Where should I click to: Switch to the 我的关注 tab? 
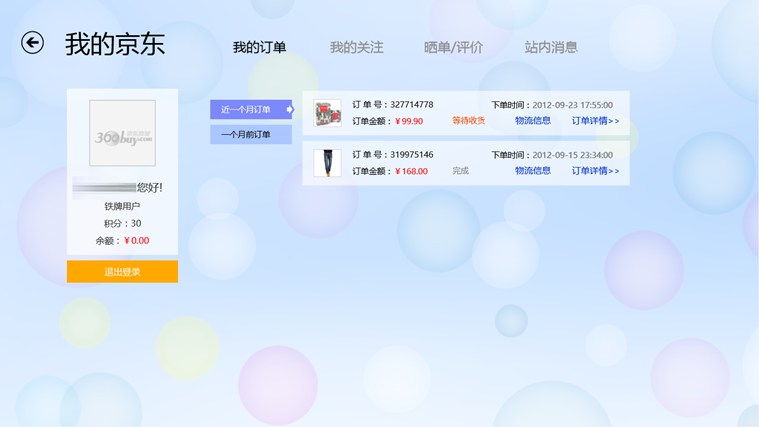tap(357, 47)
